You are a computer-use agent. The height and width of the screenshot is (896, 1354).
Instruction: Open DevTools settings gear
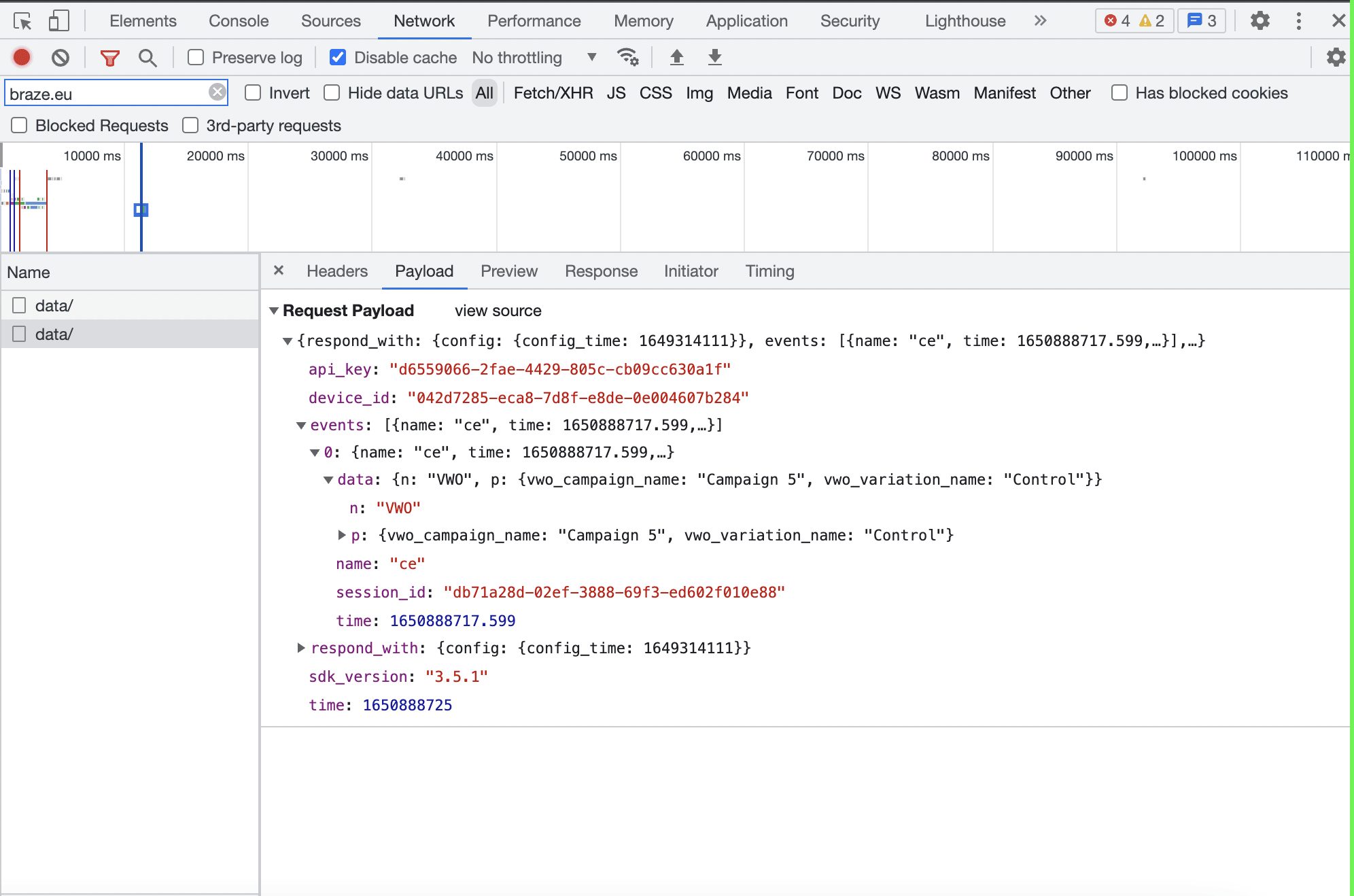click(1260, 21)
